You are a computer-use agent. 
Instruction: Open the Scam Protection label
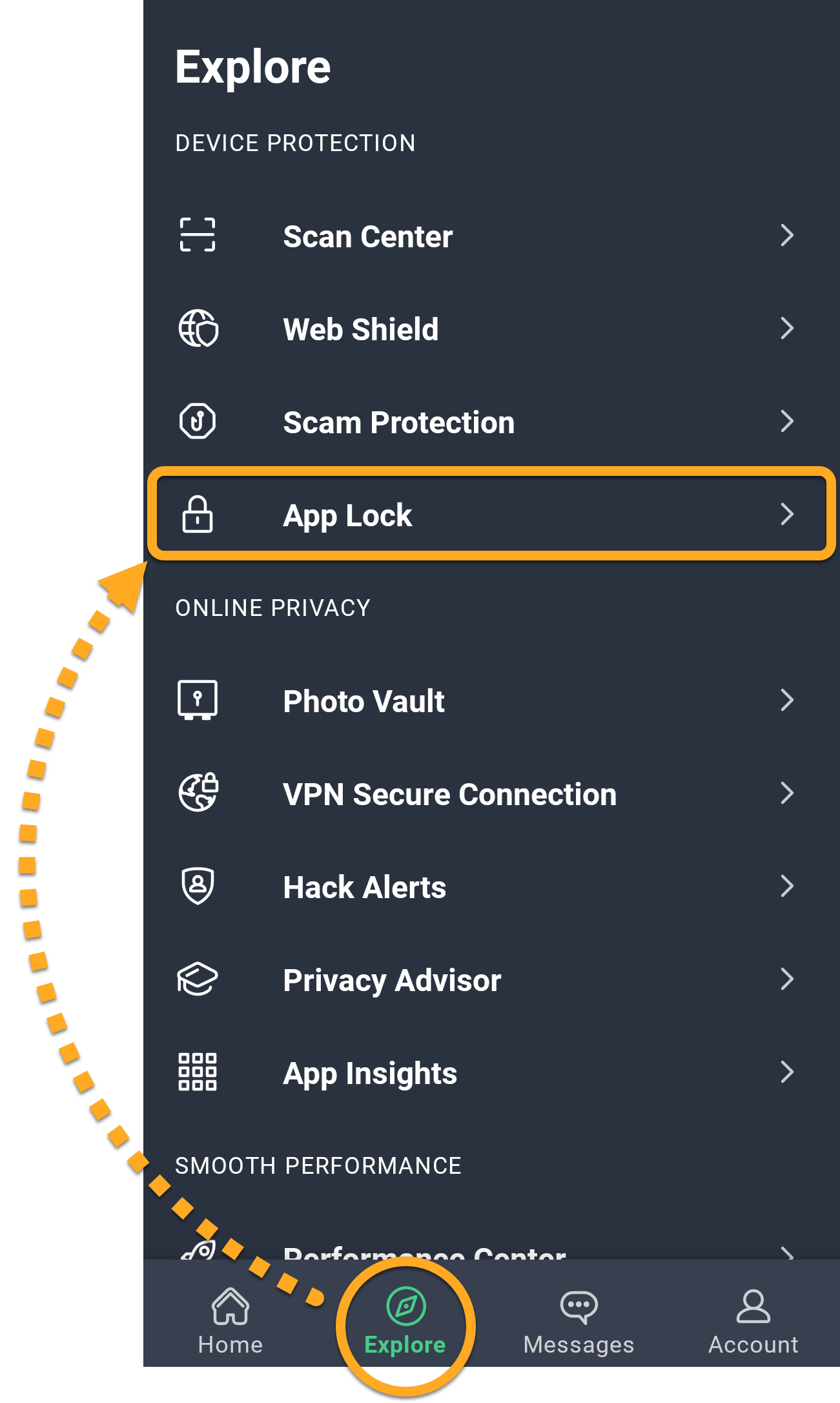(398, 423)
